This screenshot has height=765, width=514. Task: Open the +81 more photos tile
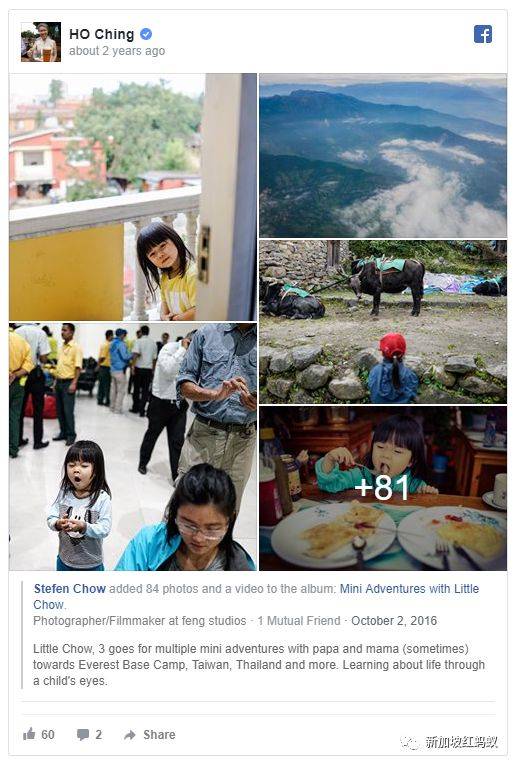click(x=383, y=488)
